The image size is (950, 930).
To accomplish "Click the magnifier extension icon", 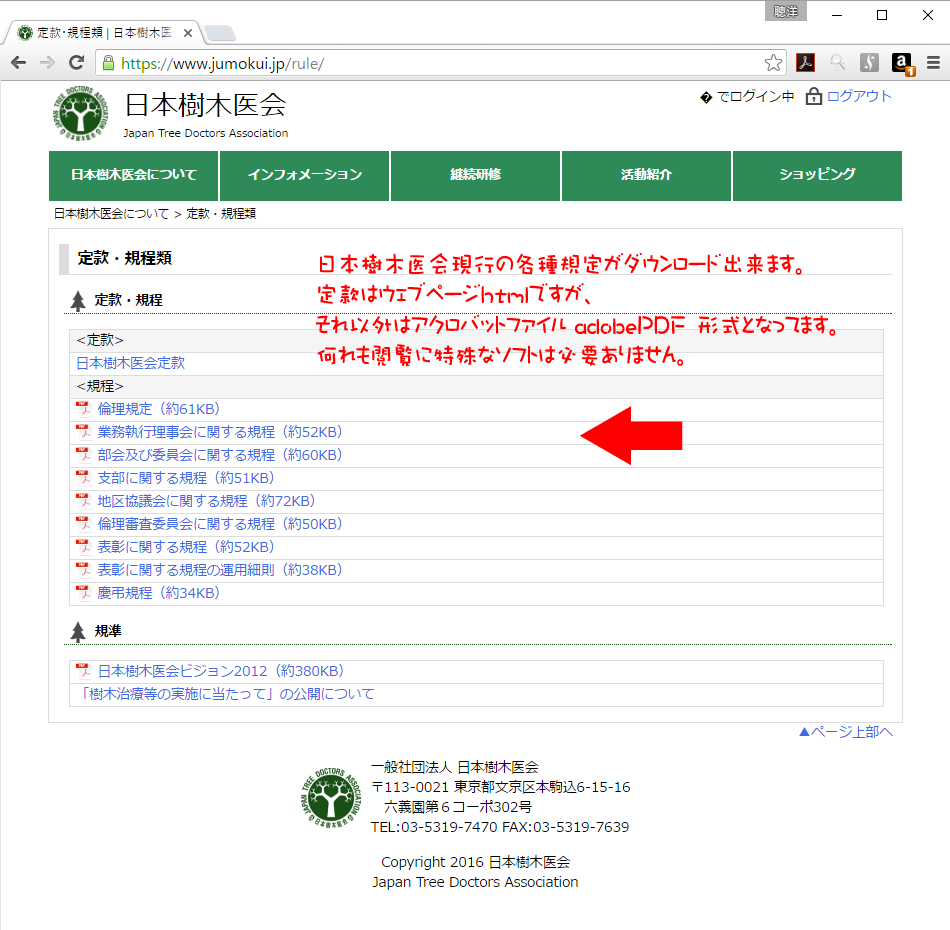I will (837, 62).
